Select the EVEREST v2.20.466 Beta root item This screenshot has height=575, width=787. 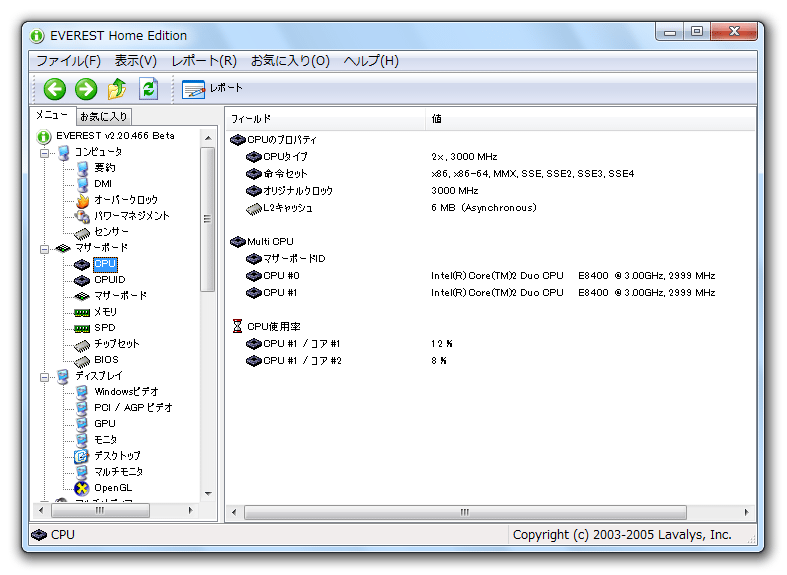pos(115,135)
